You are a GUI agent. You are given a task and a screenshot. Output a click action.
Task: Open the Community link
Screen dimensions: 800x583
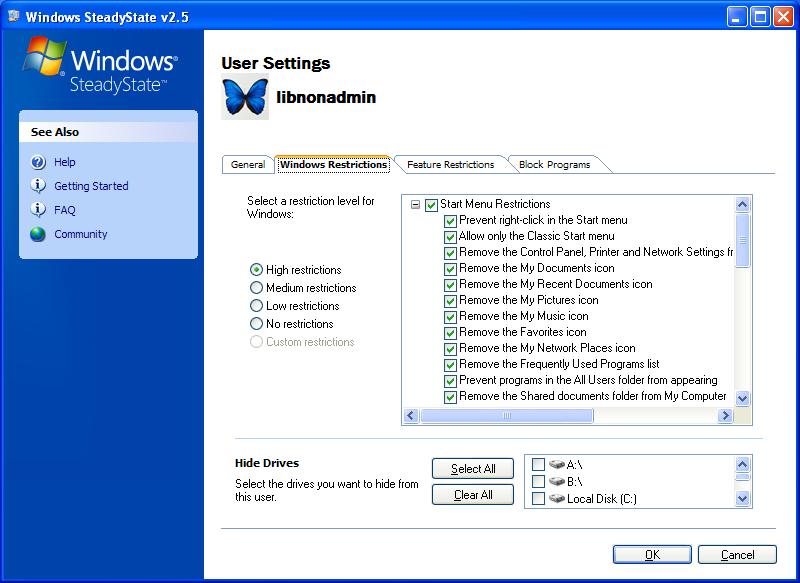coord(81,234)
